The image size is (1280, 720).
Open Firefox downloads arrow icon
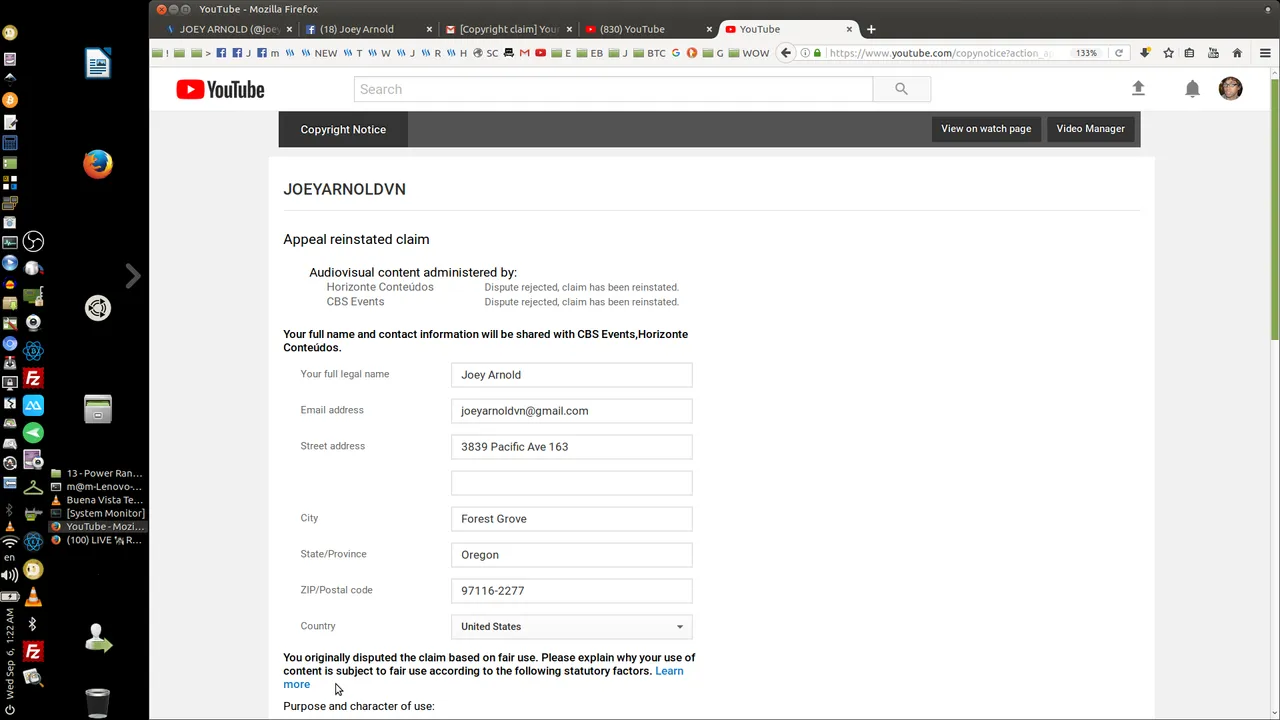1145,53
